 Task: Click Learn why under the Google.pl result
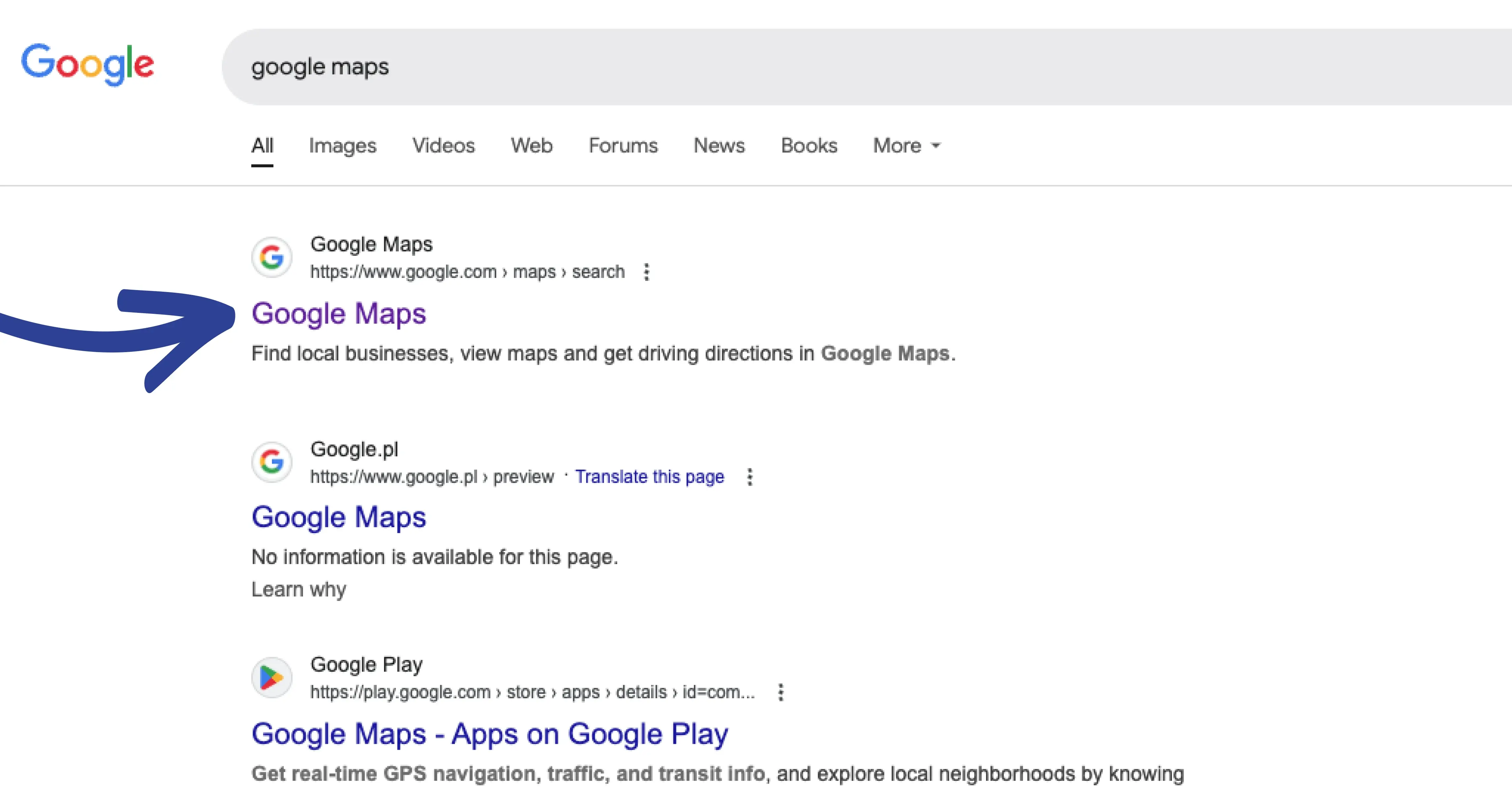coord(299,589)
